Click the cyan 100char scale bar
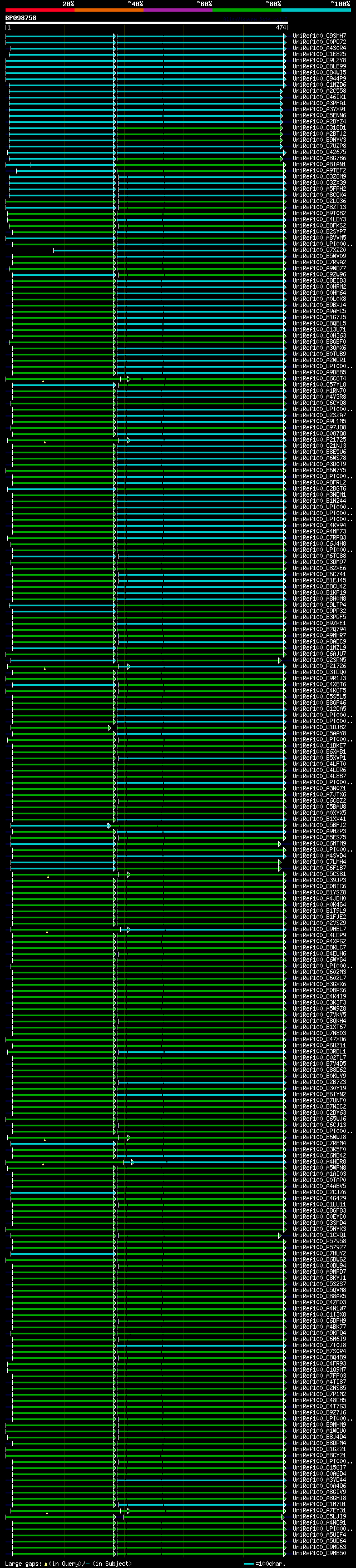 248,1564
